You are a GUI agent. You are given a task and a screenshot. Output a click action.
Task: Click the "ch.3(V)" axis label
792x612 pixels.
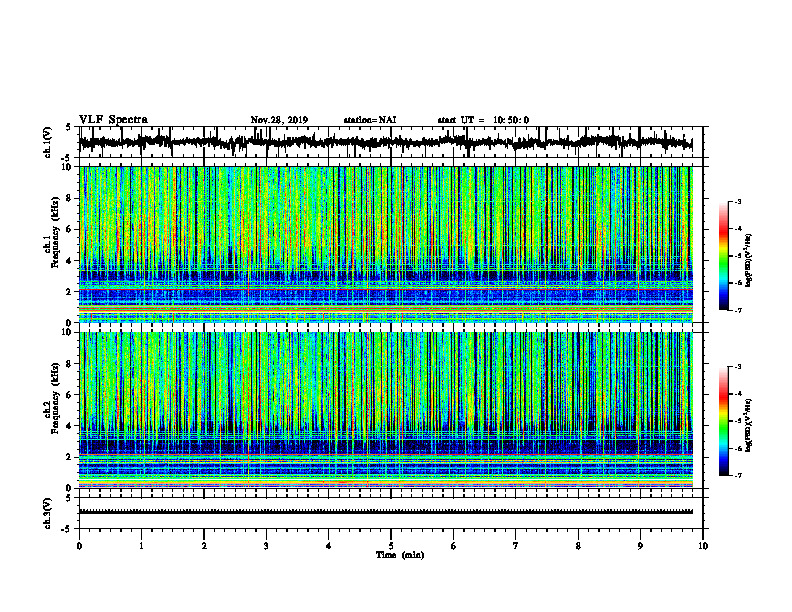coord(48,513)
